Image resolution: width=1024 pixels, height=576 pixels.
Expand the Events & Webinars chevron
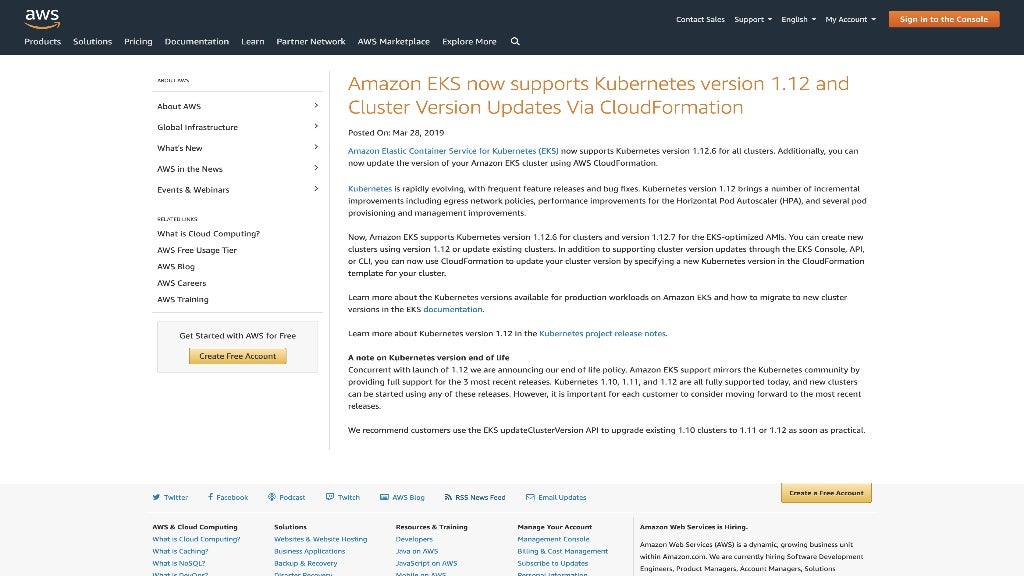[316, 189]
